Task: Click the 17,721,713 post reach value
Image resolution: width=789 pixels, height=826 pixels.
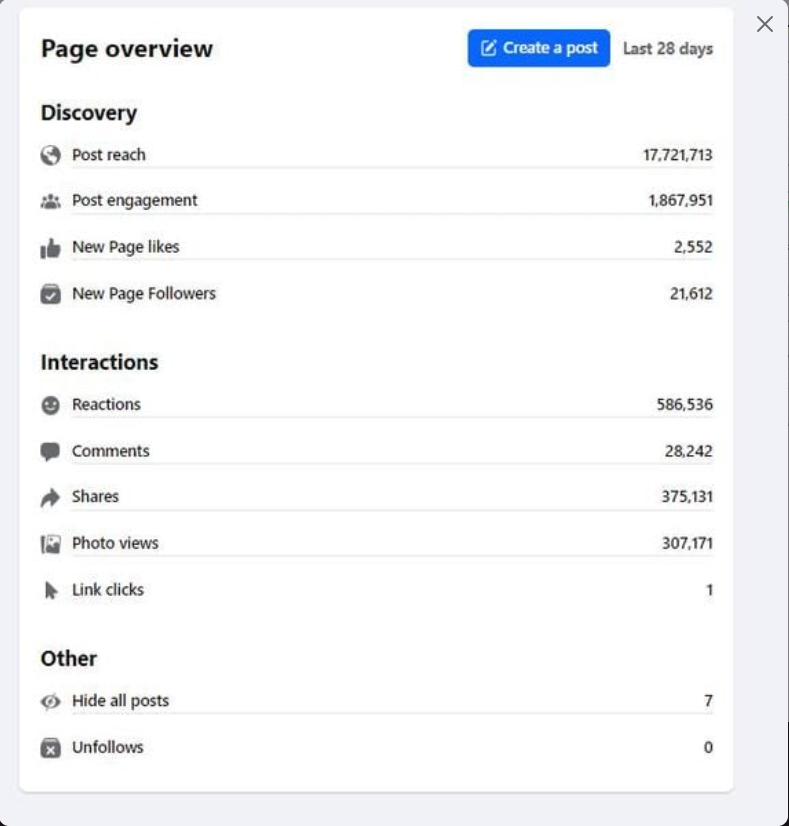Action: tap(677, 155)
